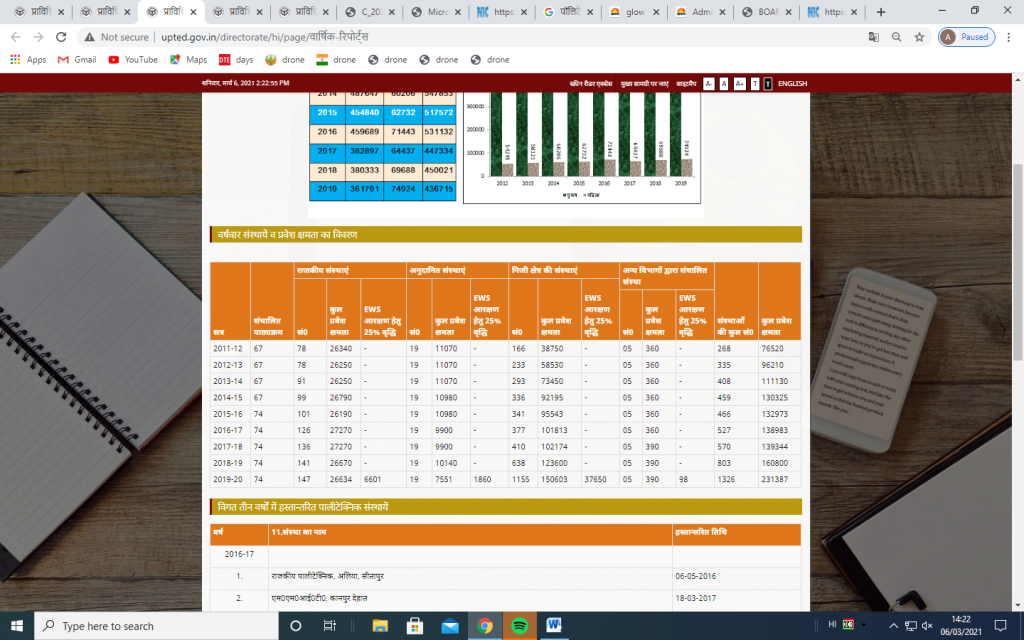Toggle the dark contrast theme 'T' button
Screen dimensions: 1024x640
point(768,84)
